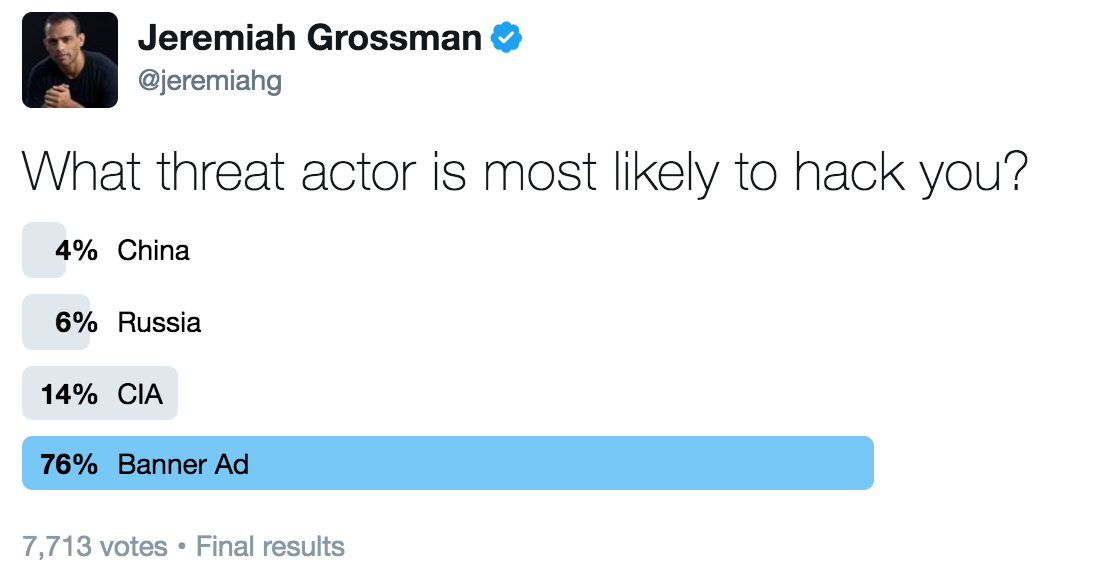Viewport: 1104px width, 578px height.
Task: Click the blue verified badge icon
Action: (x=507, y=38)
